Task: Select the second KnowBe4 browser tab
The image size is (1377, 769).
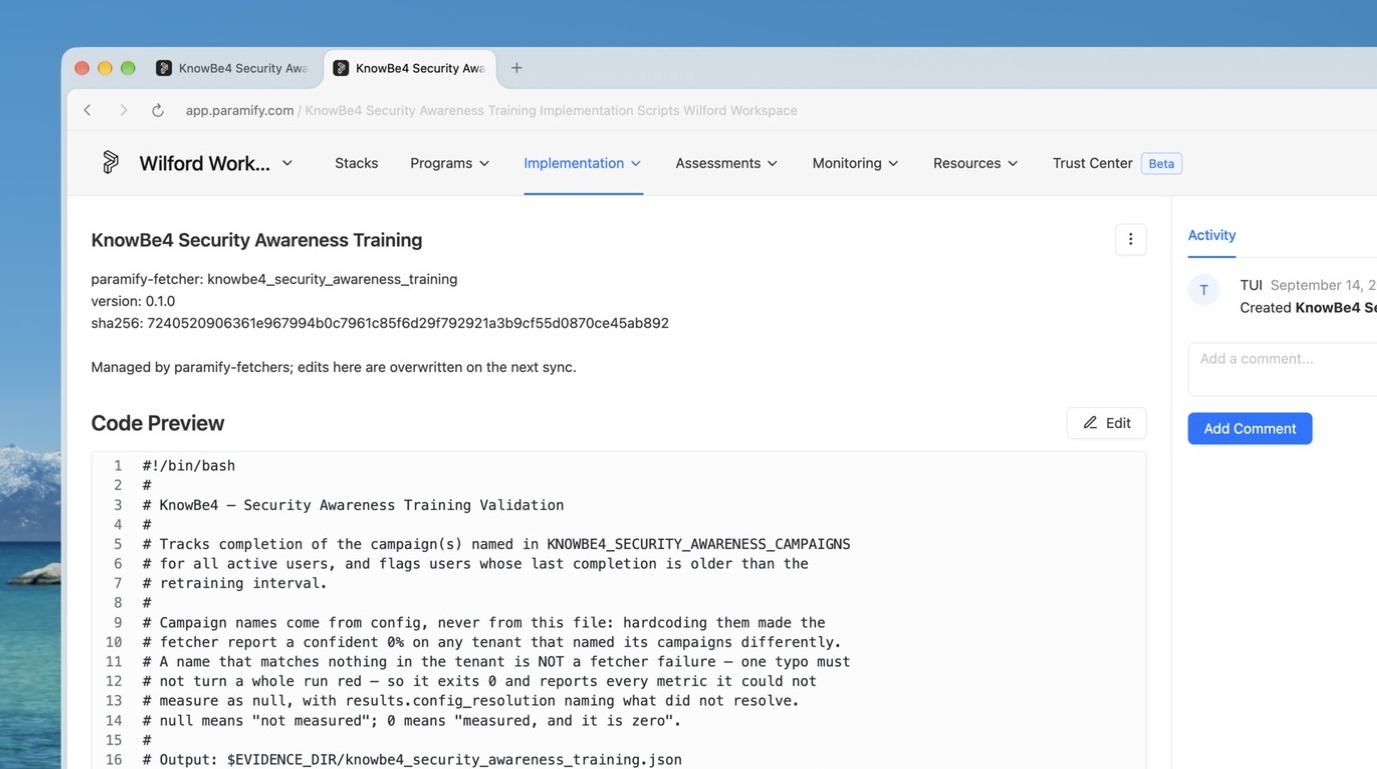Action: click(x=410, y=68)
